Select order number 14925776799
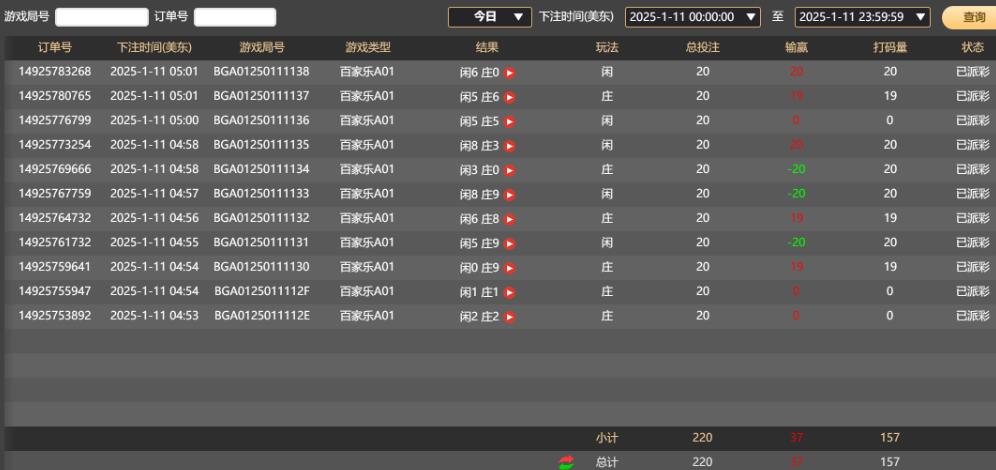This screenshot has width=996, height=470. [55, 121]
